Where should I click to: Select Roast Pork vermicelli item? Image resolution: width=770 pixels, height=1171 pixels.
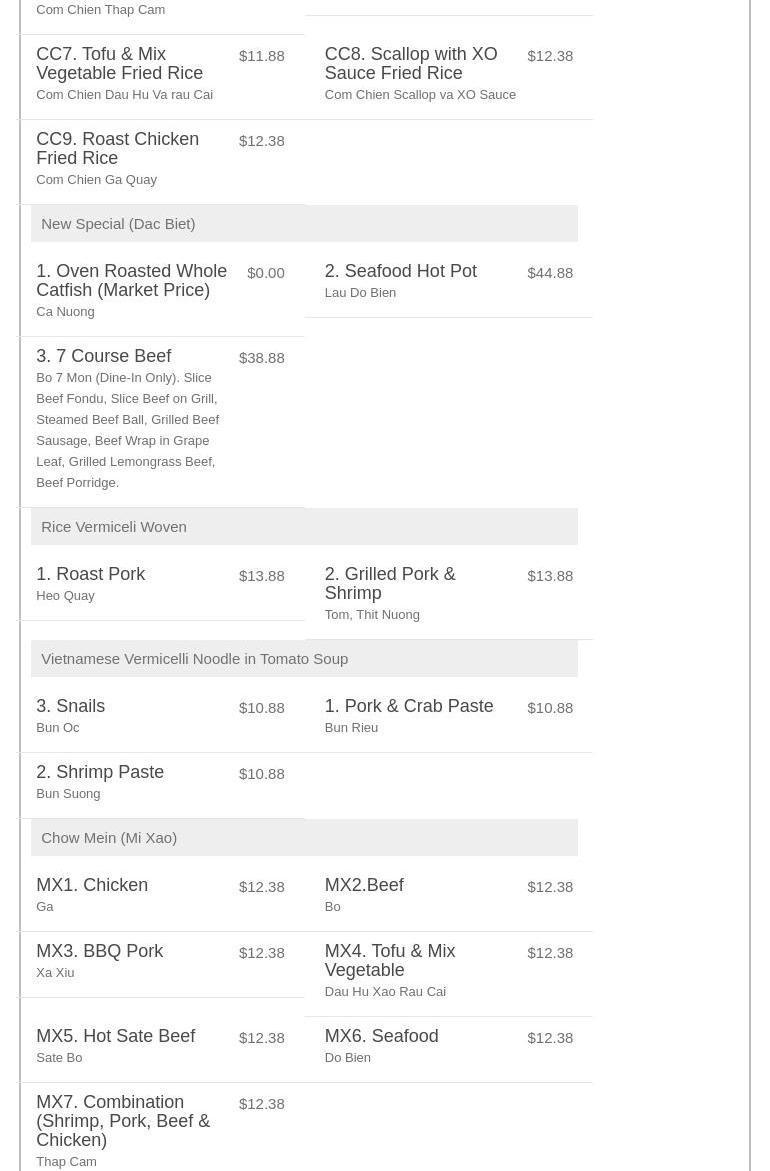(90, 575)
